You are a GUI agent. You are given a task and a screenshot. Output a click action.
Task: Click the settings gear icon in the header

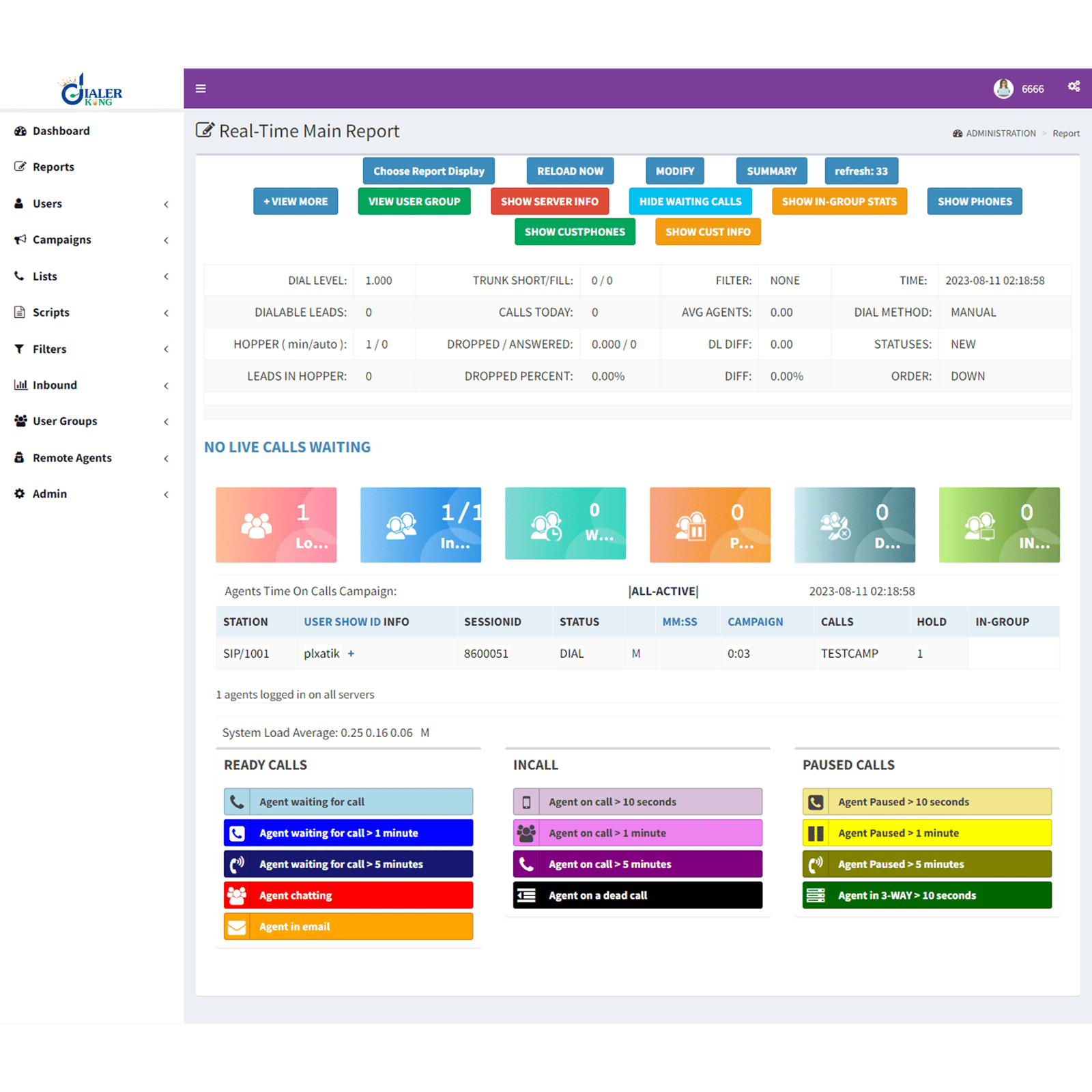point(1074,86)
